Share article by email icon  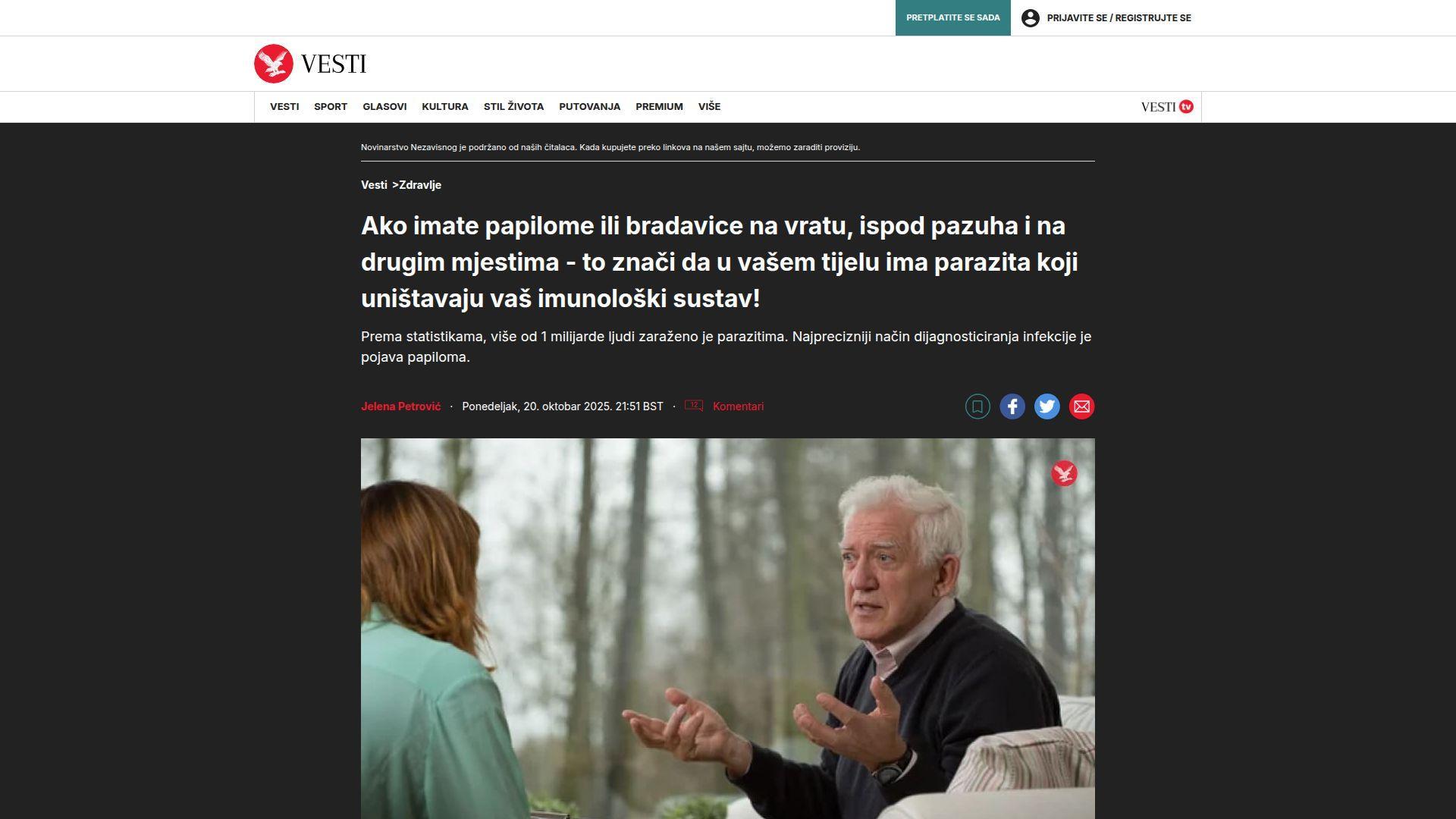(x=1082, y=406)
